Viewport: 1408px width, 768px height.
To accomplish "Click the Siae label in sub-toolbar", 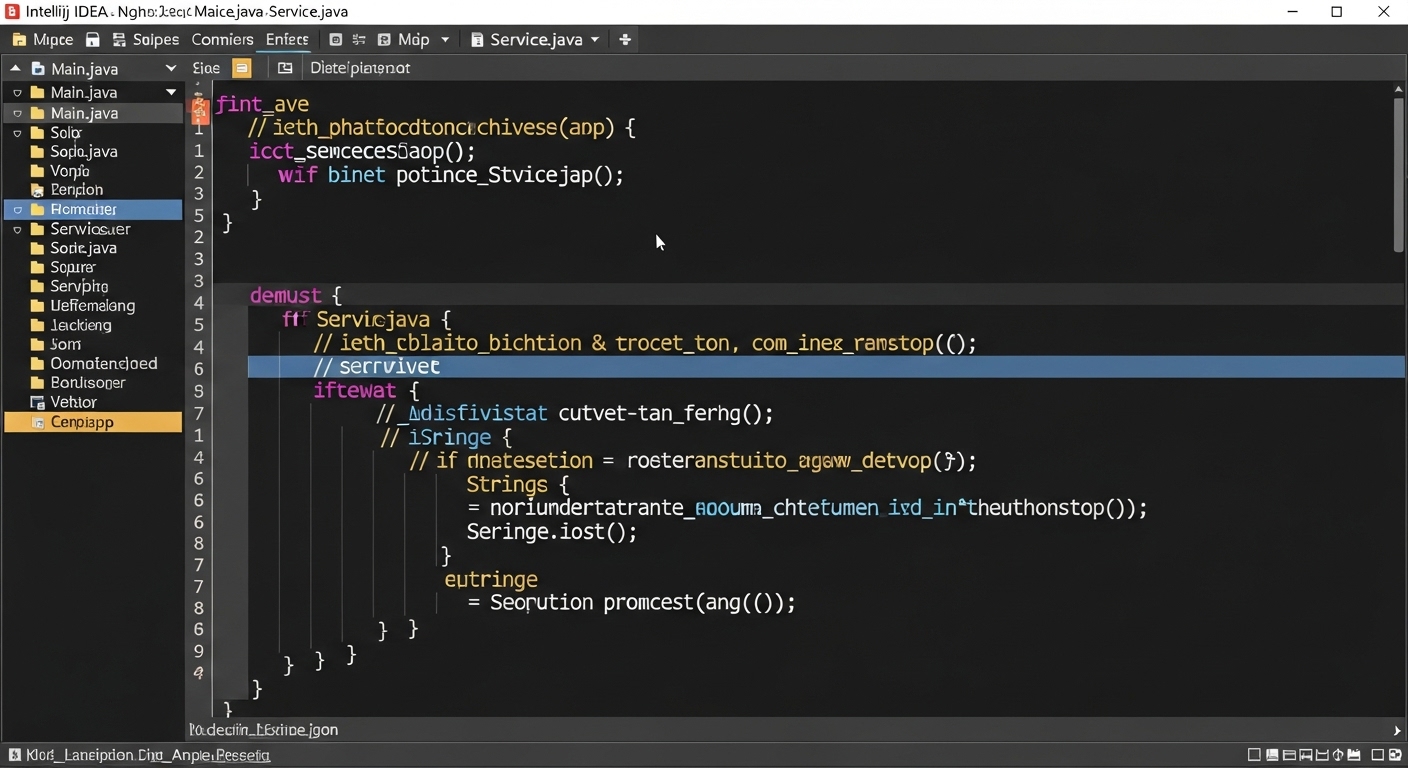I will (x=206, y=68).
